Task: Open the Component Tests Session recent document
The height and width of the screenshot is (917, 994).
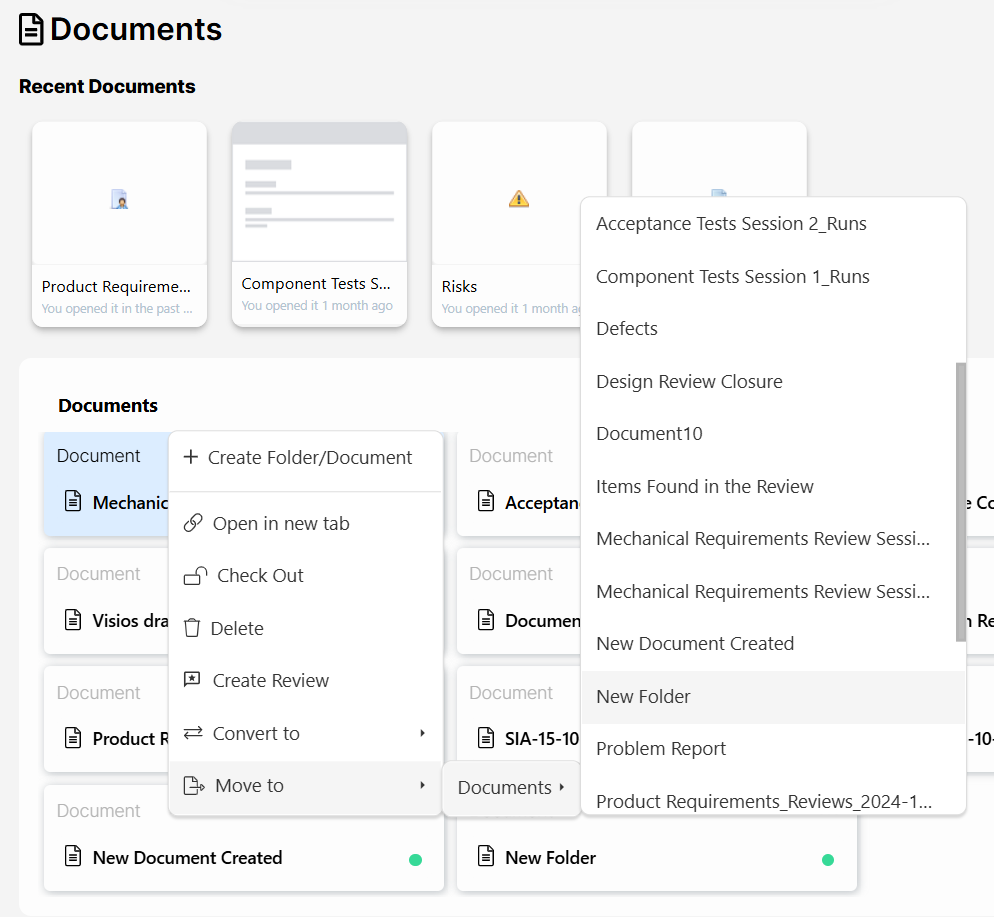Action: (319, 223)
